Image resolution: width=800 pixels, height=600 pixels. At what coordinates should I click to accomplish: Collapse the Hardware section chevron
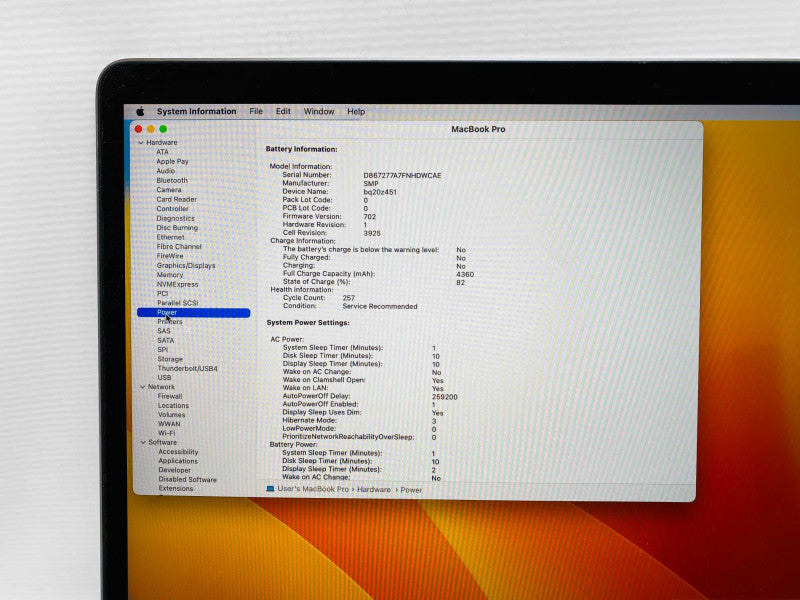[141, 143]
